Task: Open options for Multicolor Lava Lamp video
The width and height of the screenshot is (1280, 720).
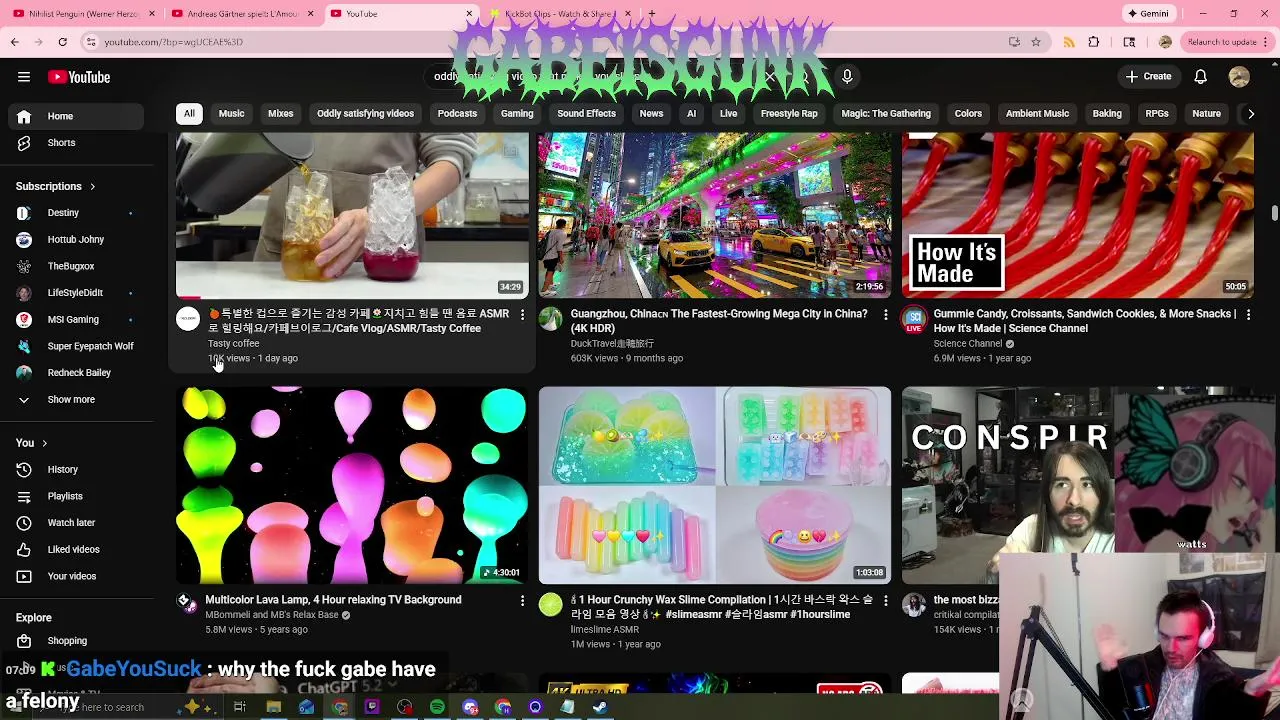Action: (522, 601)
